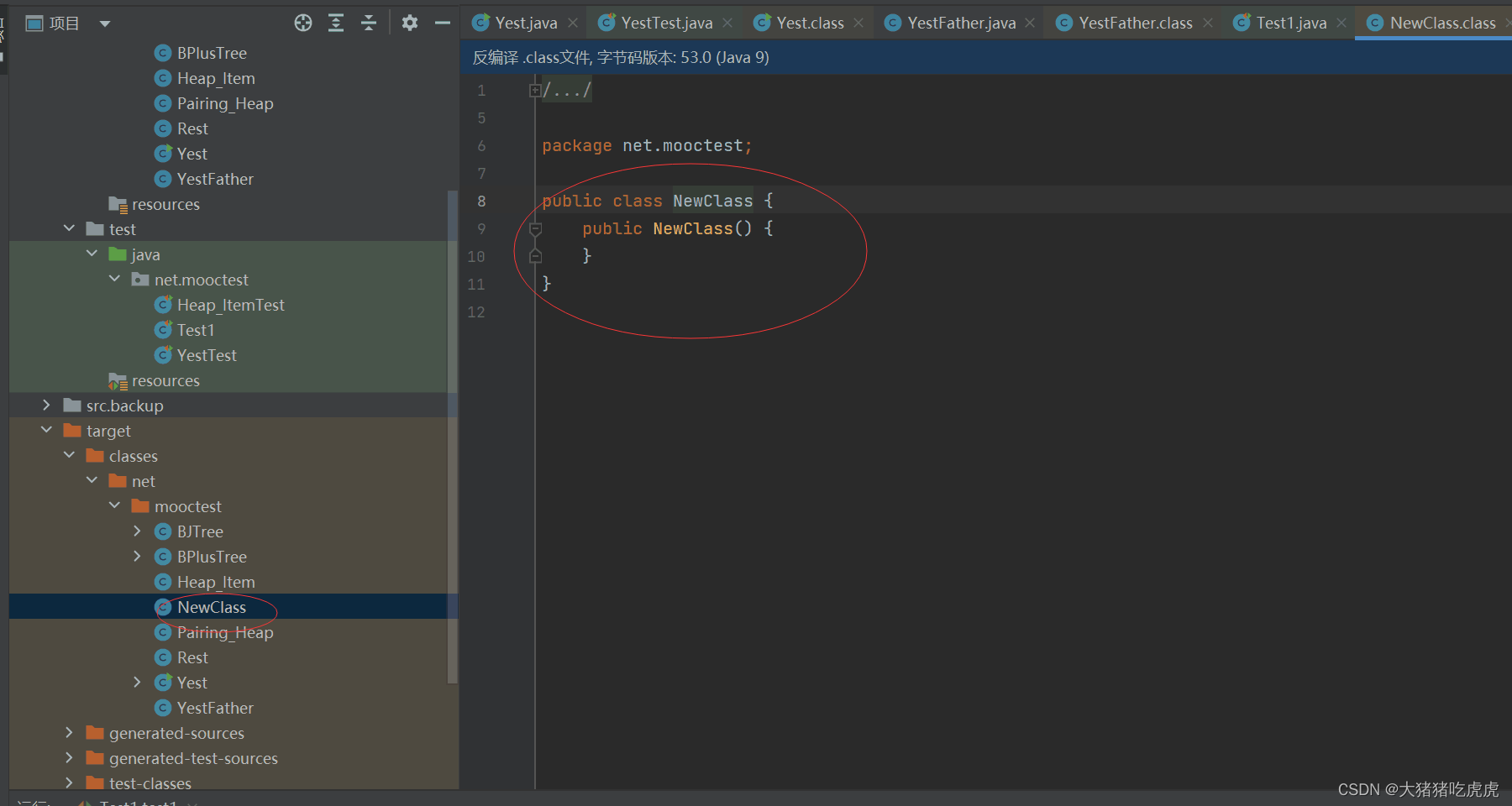
Task: Select the NewClass compiled class in target
Action: pyautogui.click(x=212, y=607)
